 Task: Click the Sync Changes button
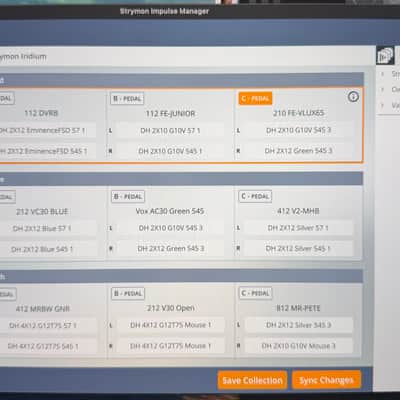click(x=326, y=380)
